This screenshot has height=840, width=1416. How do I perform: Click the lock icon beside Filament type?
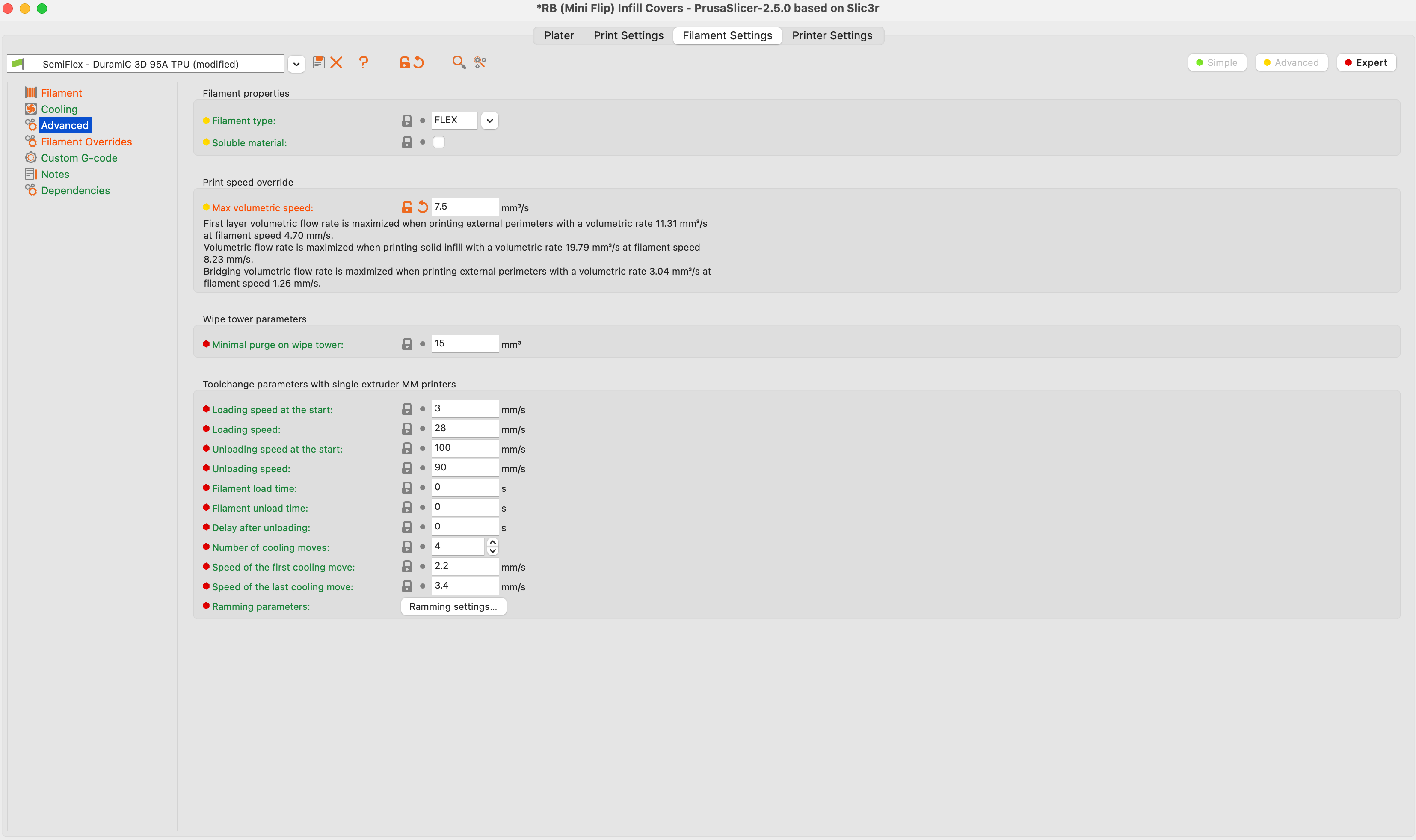[407, 121]
